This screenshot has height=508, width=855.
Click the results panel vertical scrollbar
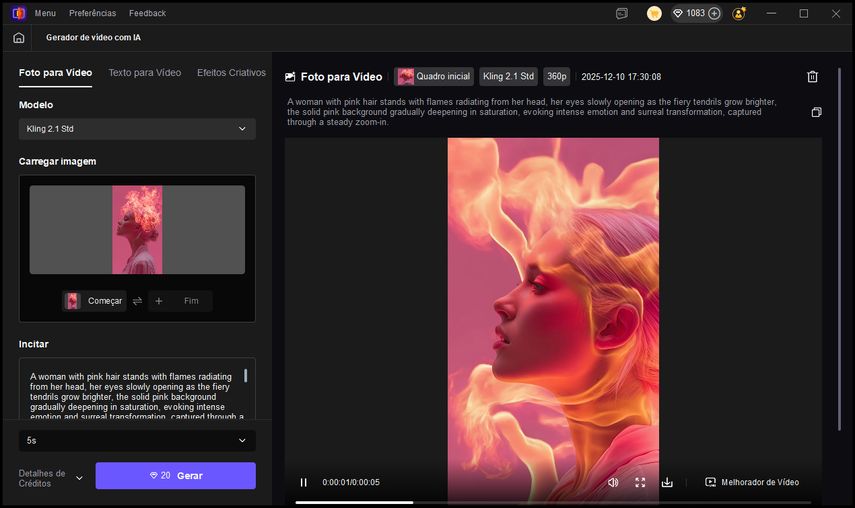coord(839,250)
